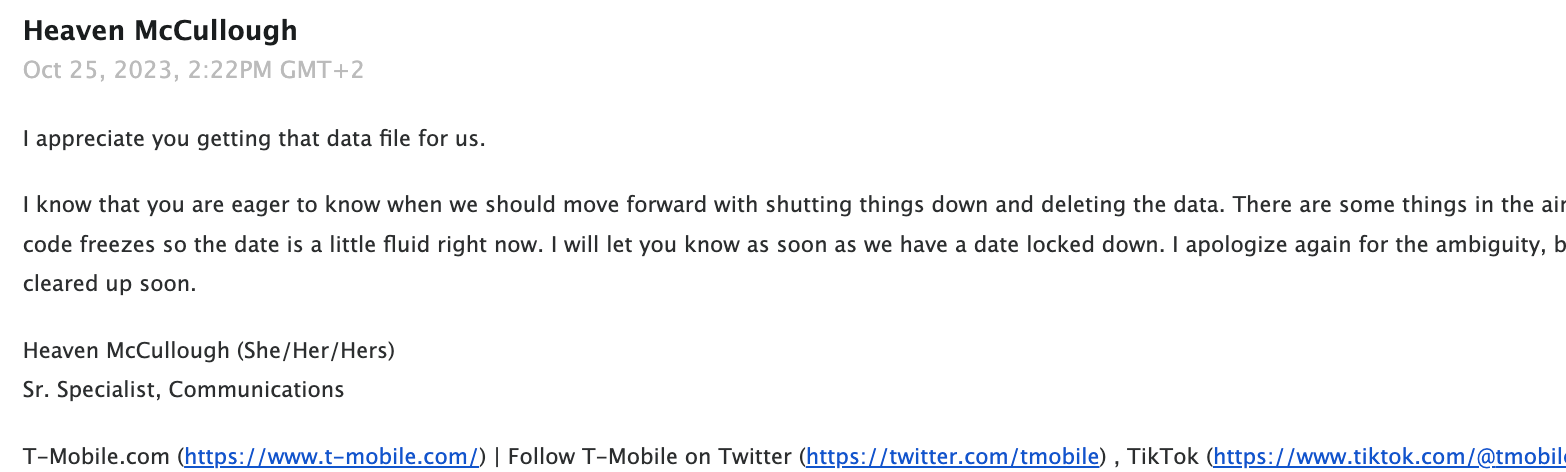Open the tiktok.com/@tmobile link

[1390, 457]
